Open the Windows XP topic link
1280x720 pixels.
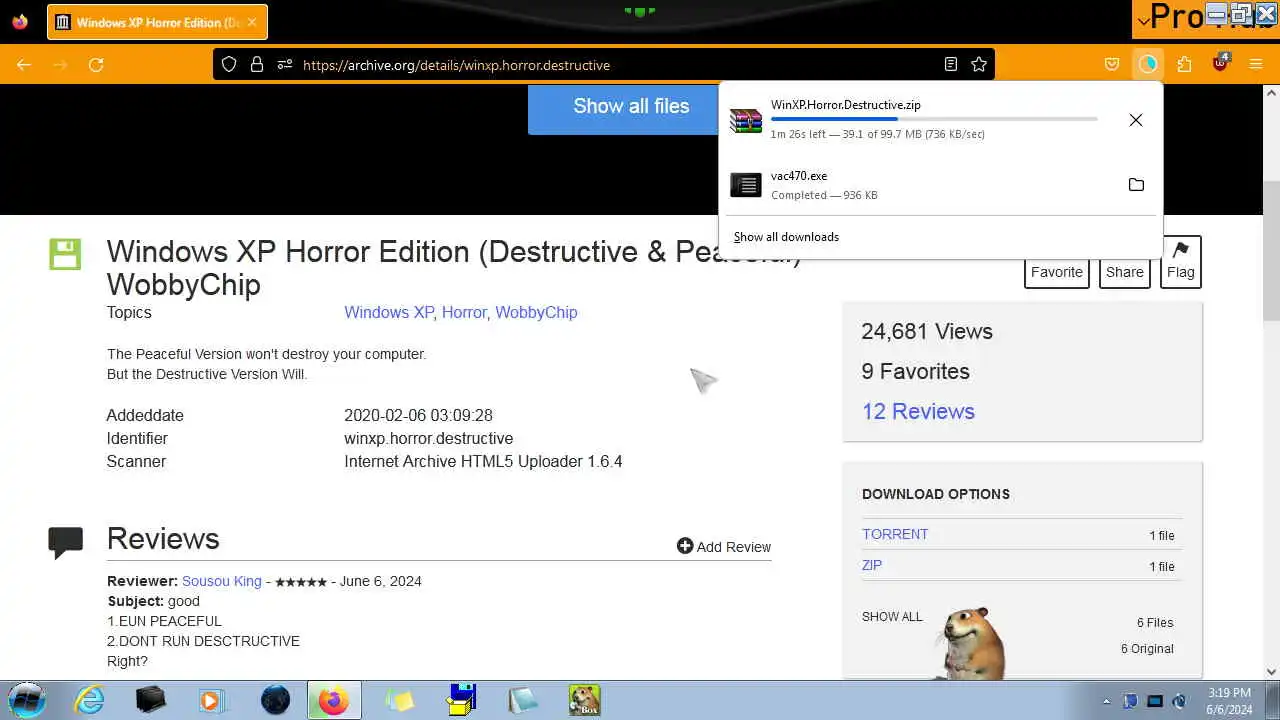tap(389, 312)
